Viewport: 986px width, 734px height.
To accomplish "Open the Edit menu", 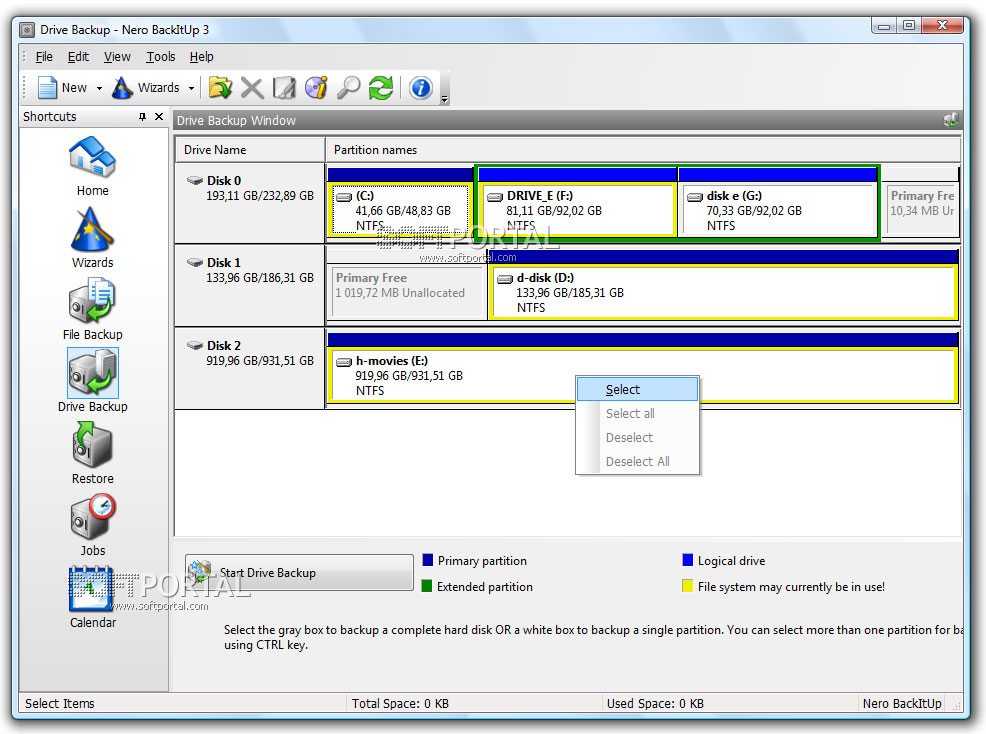I will tap(78, 57).
